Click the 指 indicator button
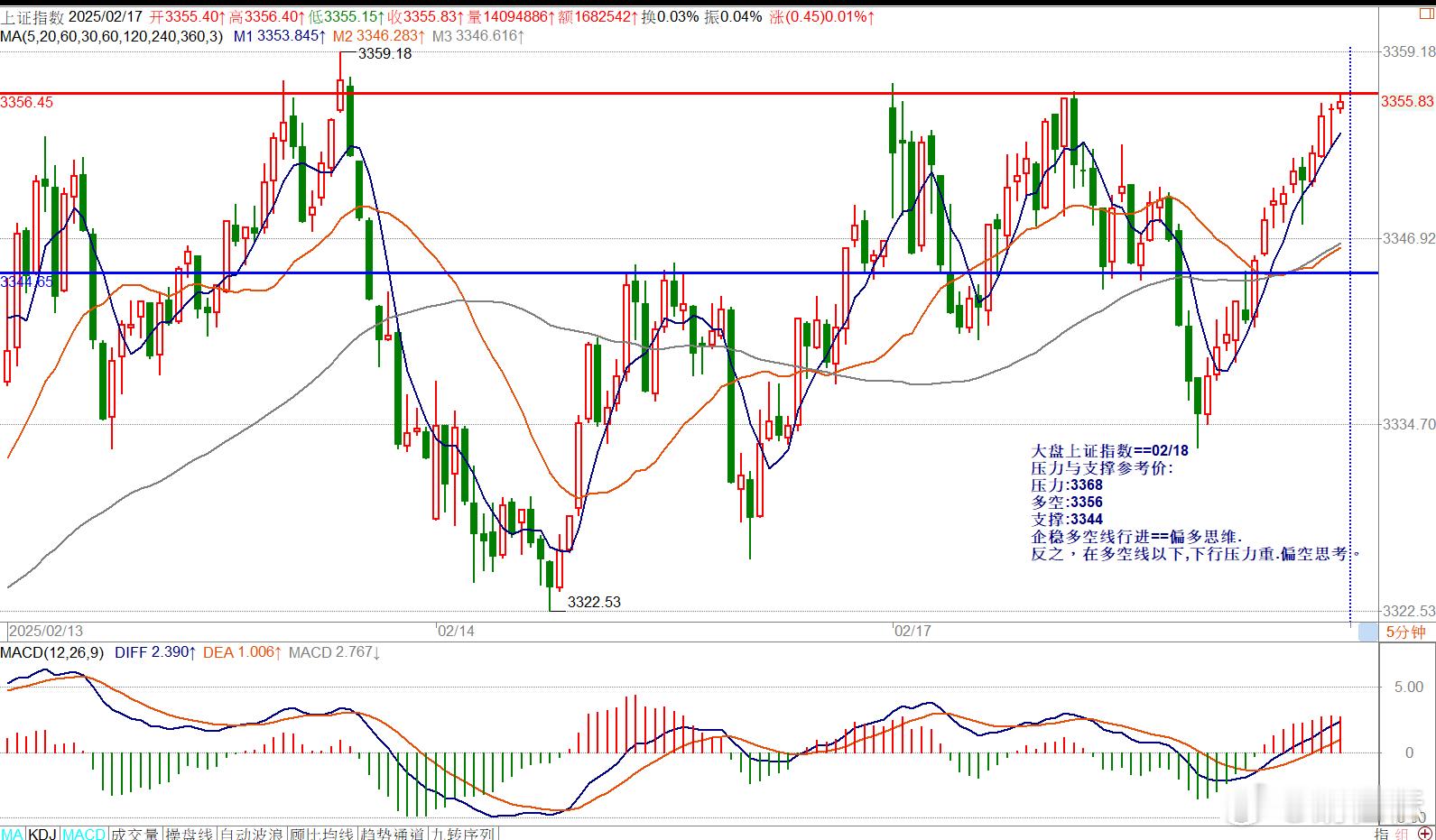This screenshot has width=1436, height=840. coord(1382,833)
